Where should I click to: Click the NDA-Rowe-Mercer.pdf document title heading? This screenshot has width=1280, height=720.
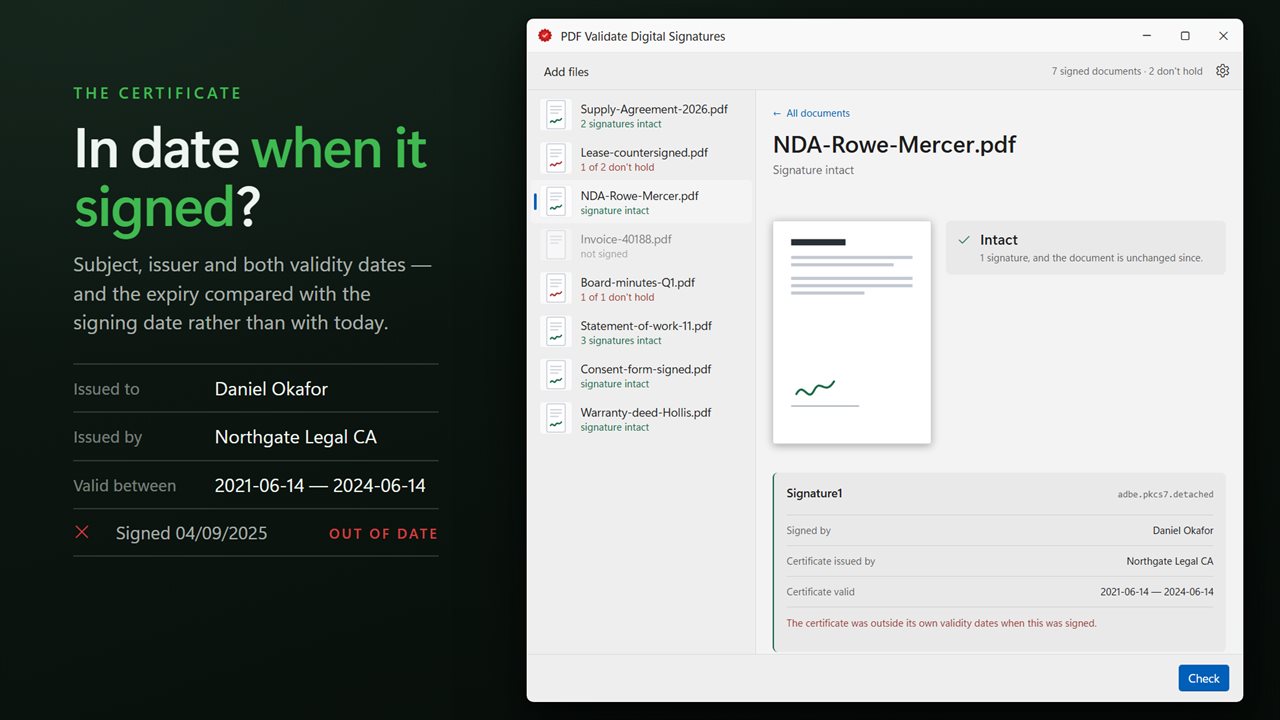(x=894, y=145)
